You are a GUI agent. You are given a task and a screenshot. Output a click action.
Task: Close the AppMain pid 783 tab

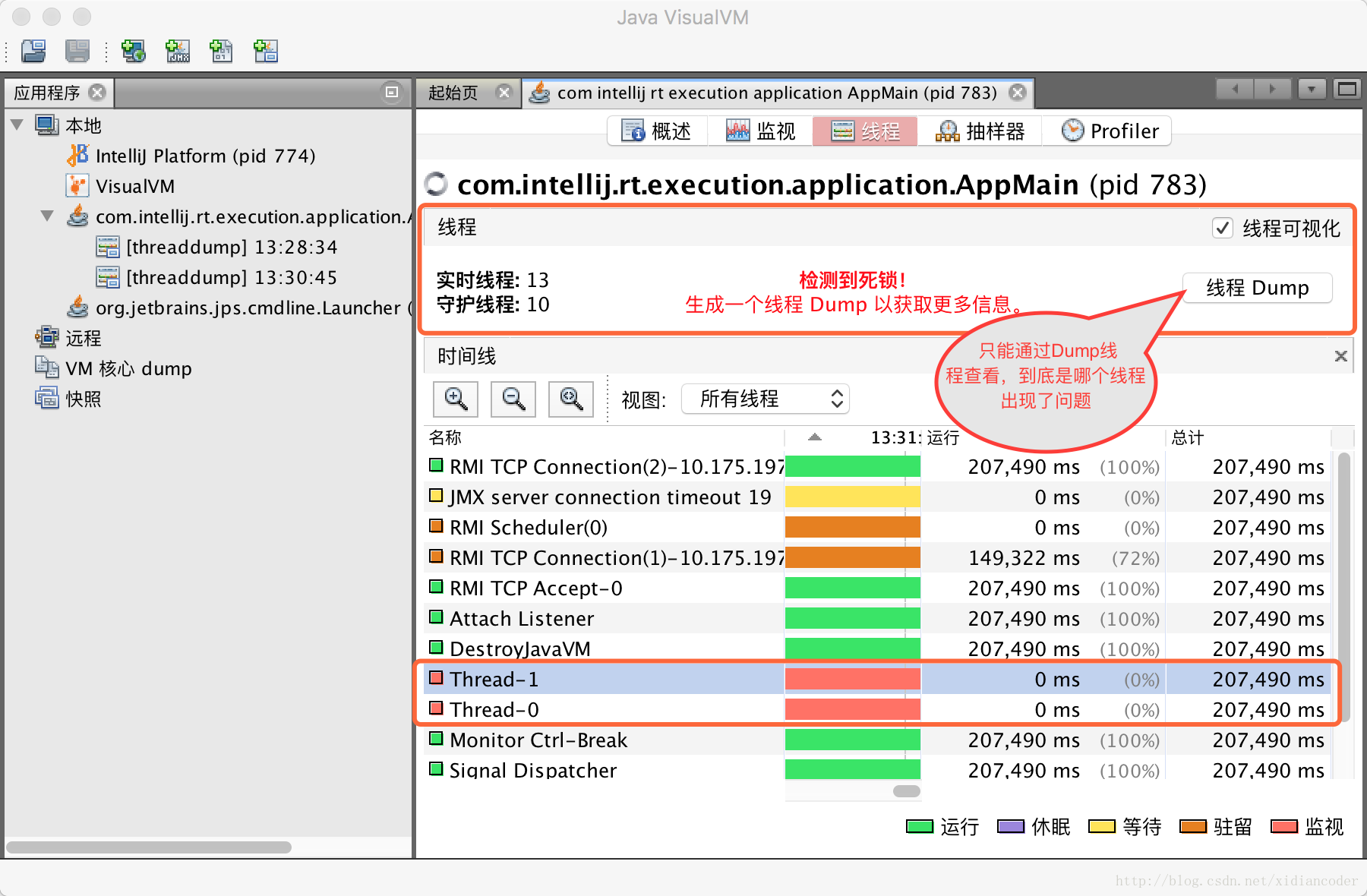(x=1018, y=93)
